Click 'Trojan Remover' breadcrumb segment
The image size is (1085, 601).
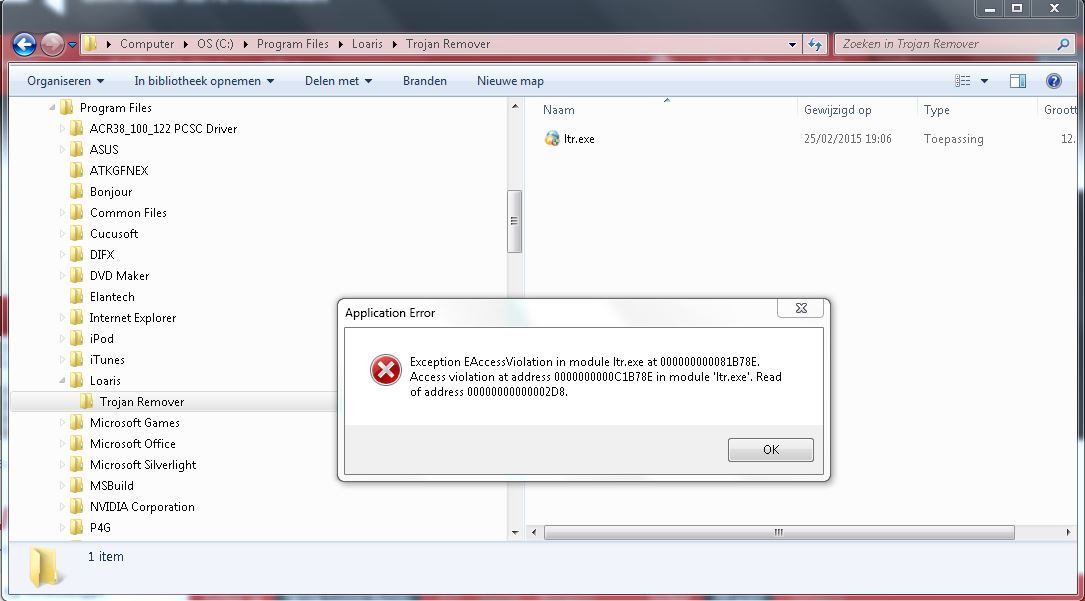pyautogui.click(x=448, y=44)
